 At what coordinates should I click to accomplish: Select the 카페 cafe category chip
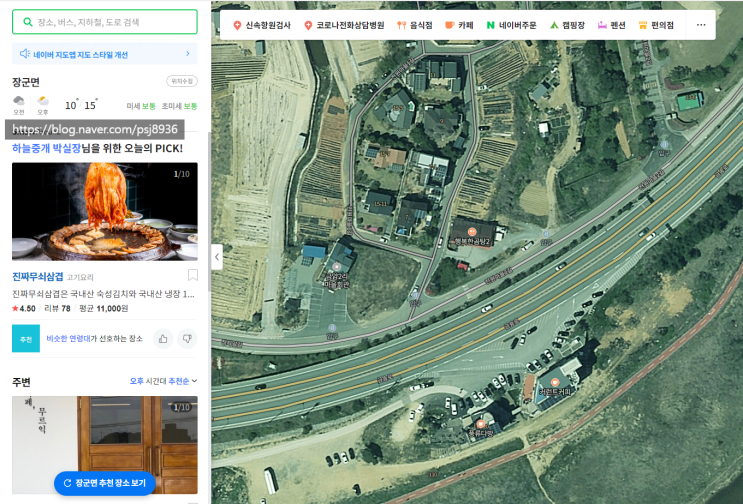[460, 25]
